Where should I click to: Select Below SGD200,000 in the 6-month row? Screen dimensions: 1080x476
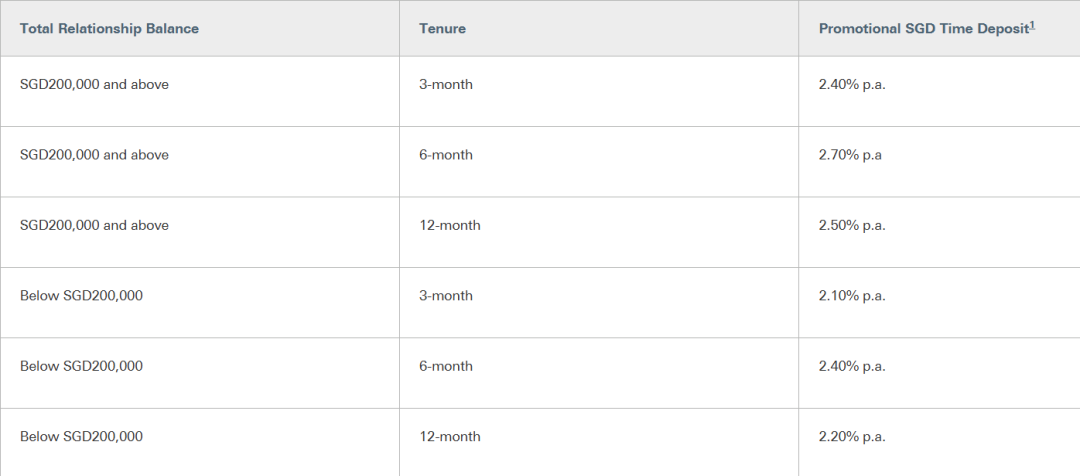[x=81, y=366]
